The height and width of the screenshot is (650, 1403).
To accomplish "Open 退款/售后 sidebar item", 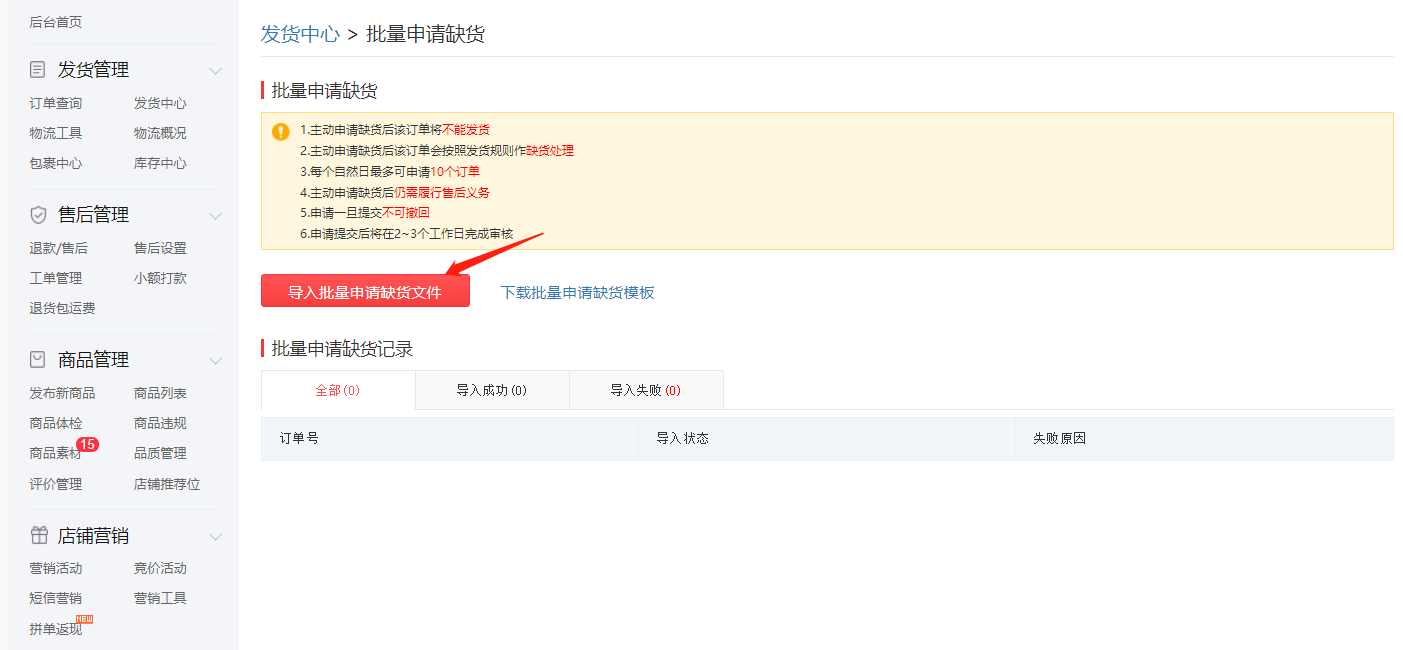I will 59,248.
